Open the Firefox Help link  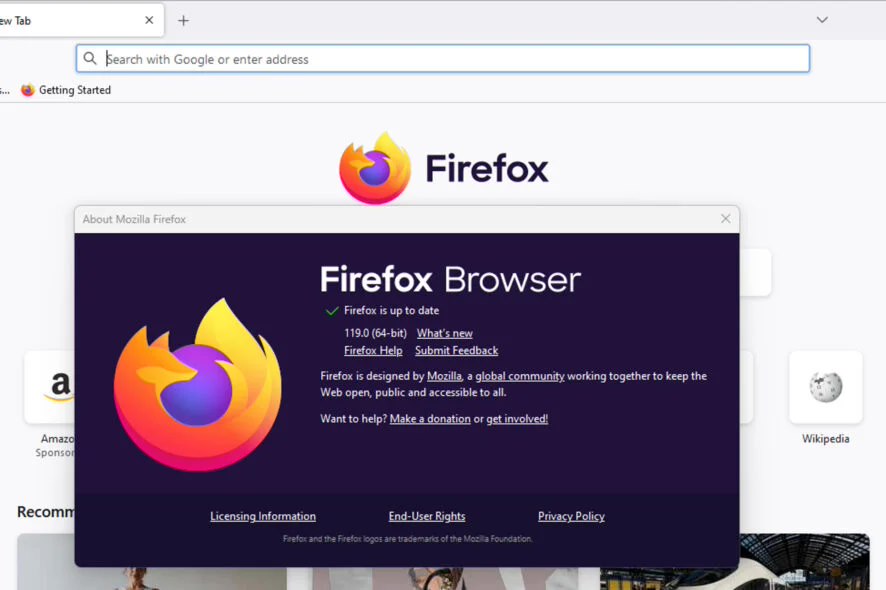pos(373,350)
